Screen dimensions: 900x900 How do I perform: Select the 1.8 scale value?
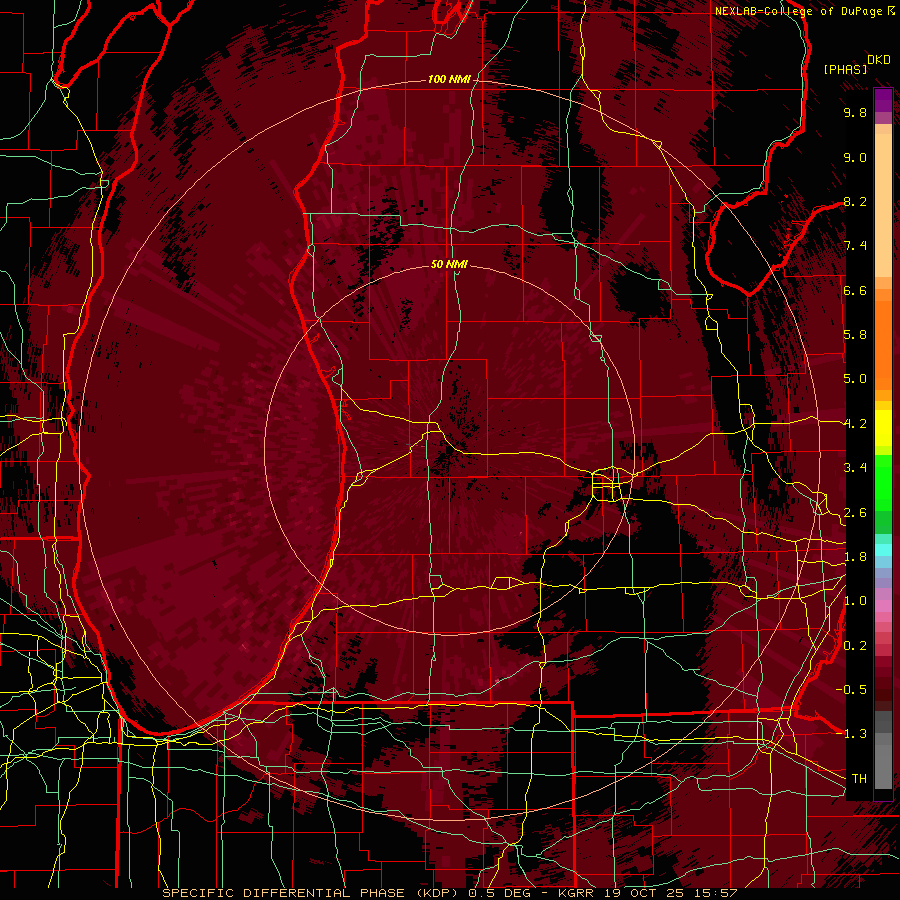pos(855,557)
